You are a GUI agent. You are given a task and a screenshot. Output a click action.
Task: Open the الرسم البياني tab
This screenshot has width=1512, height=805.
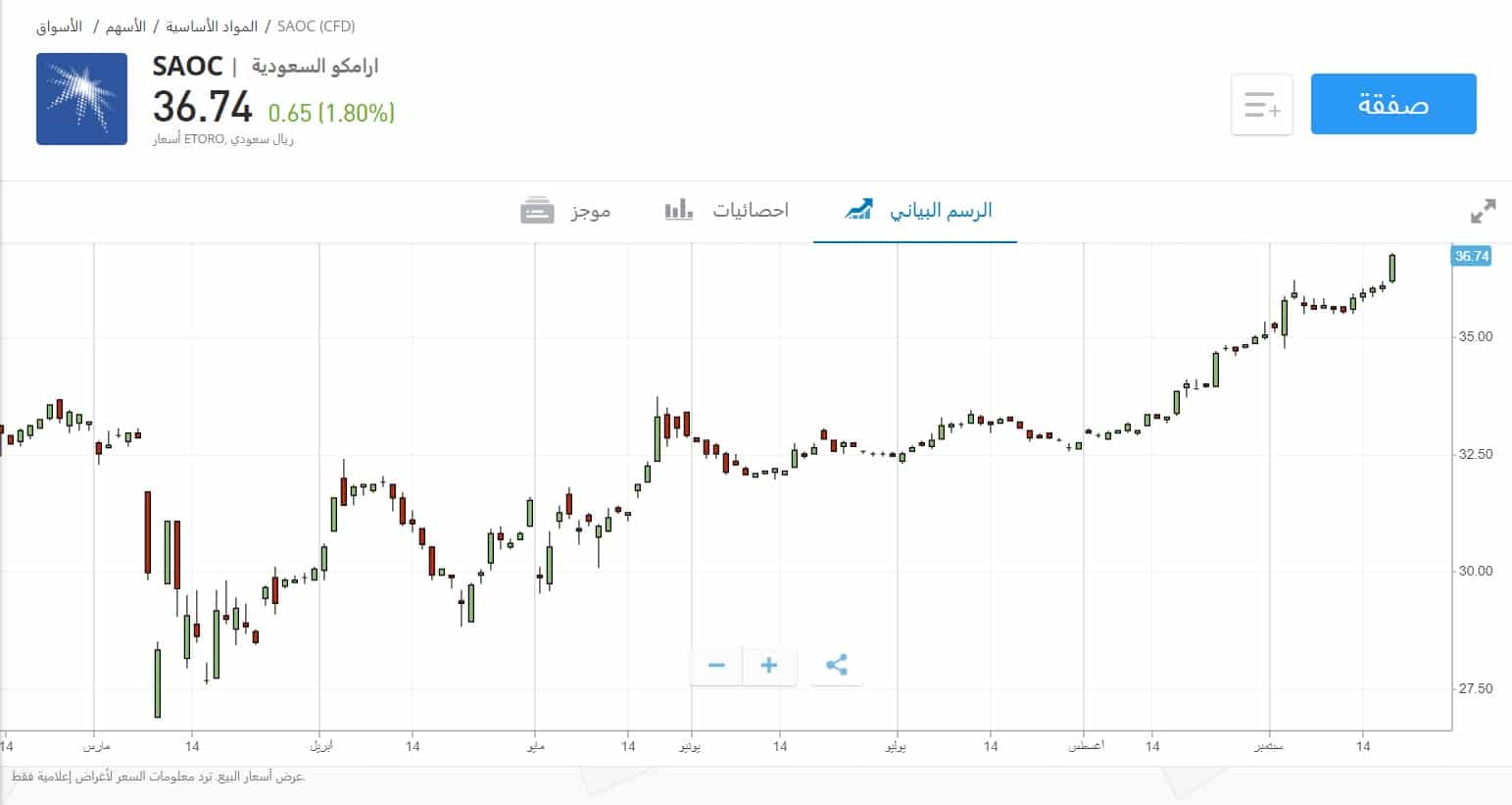pyautogui.click(x=942, y=209)
